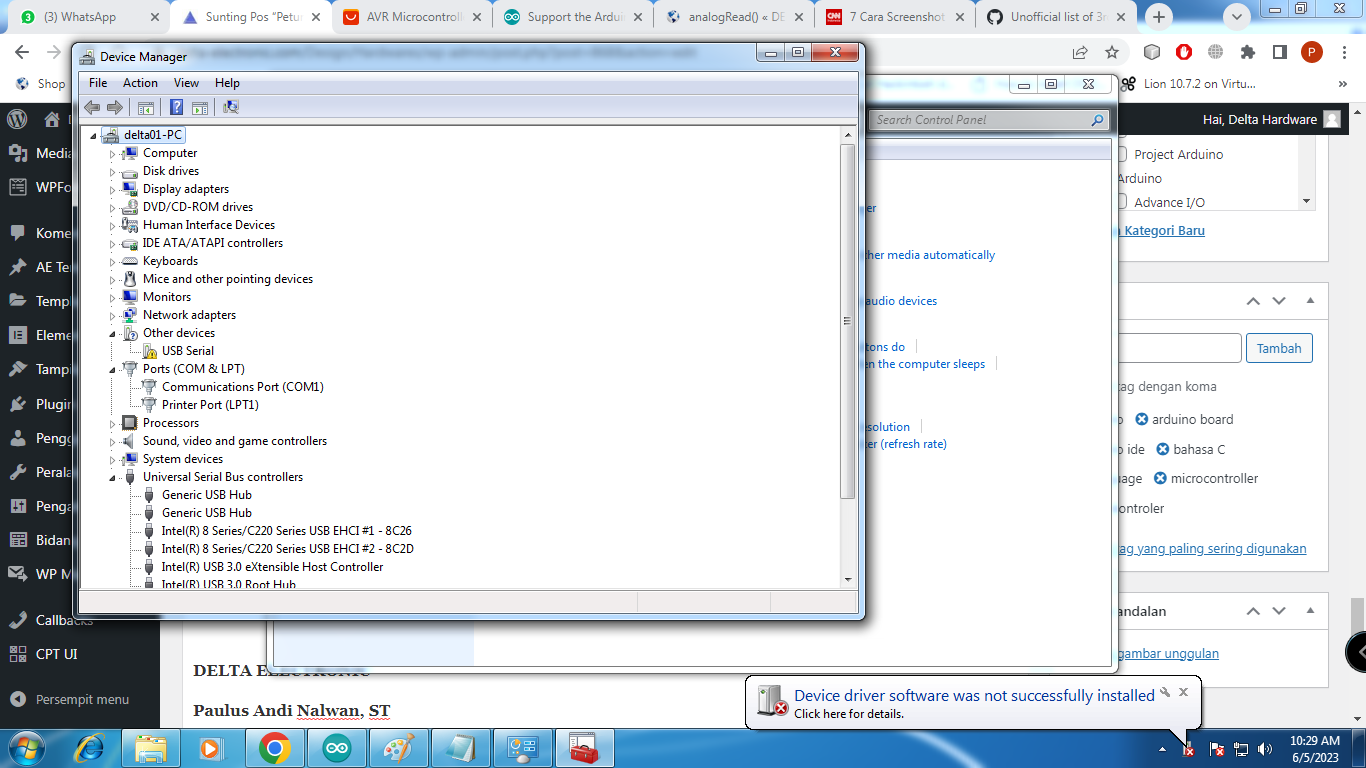Click in the Search Control Panel field
Screen dimensions: 1366x768
pos(980,120)
